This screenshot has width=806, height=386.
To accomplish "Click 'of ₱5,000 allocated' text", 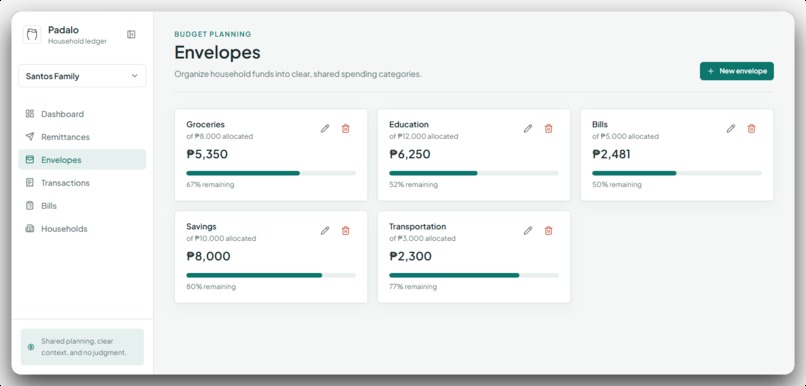I will (x=625, y=137).
